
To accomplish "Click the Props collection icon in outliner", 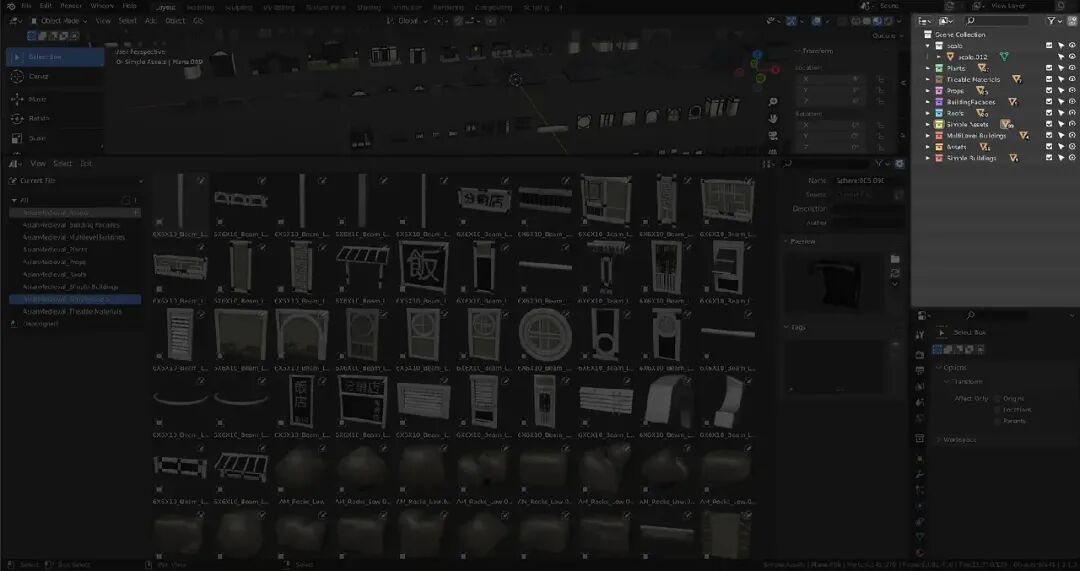I will [939, 90].
